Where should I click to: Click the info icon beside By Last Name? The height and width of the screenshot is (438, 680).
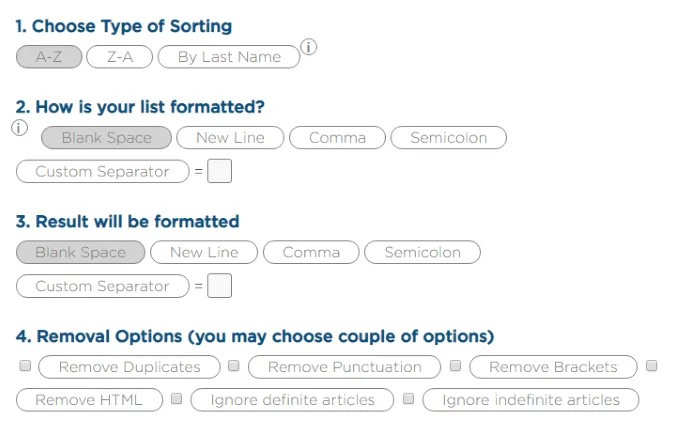(309, 47)
